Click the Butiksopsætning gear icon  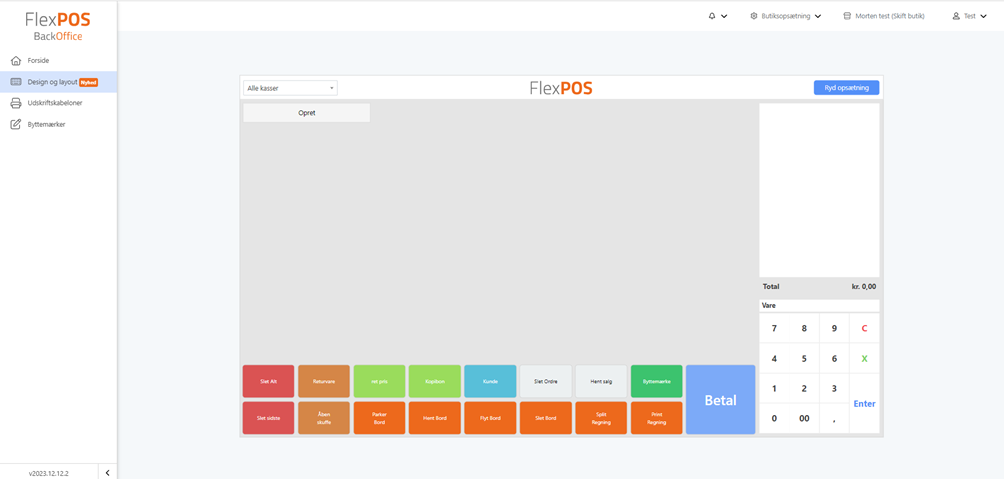coord(754,16)
